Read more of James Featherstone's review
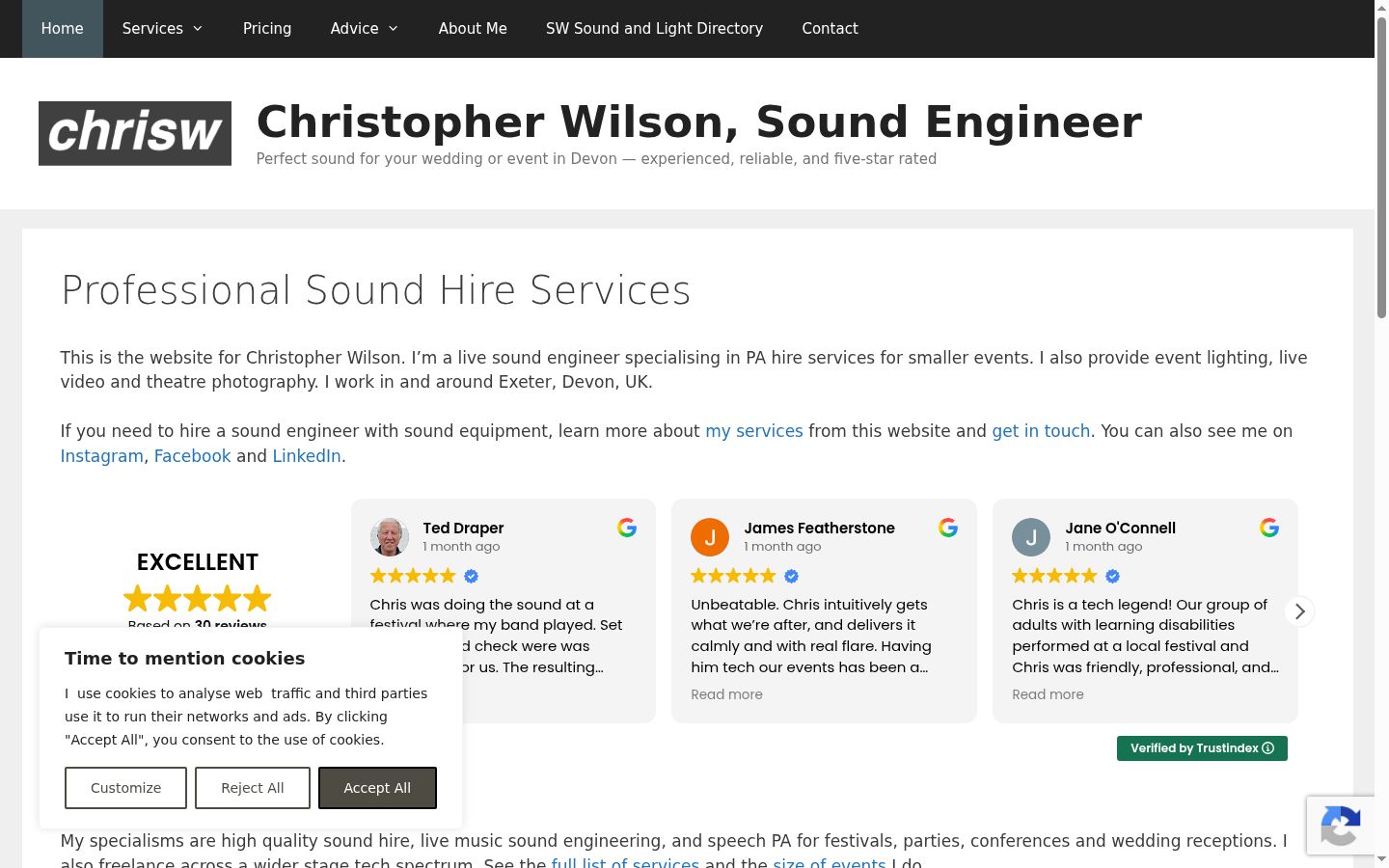 pos(726,694)
